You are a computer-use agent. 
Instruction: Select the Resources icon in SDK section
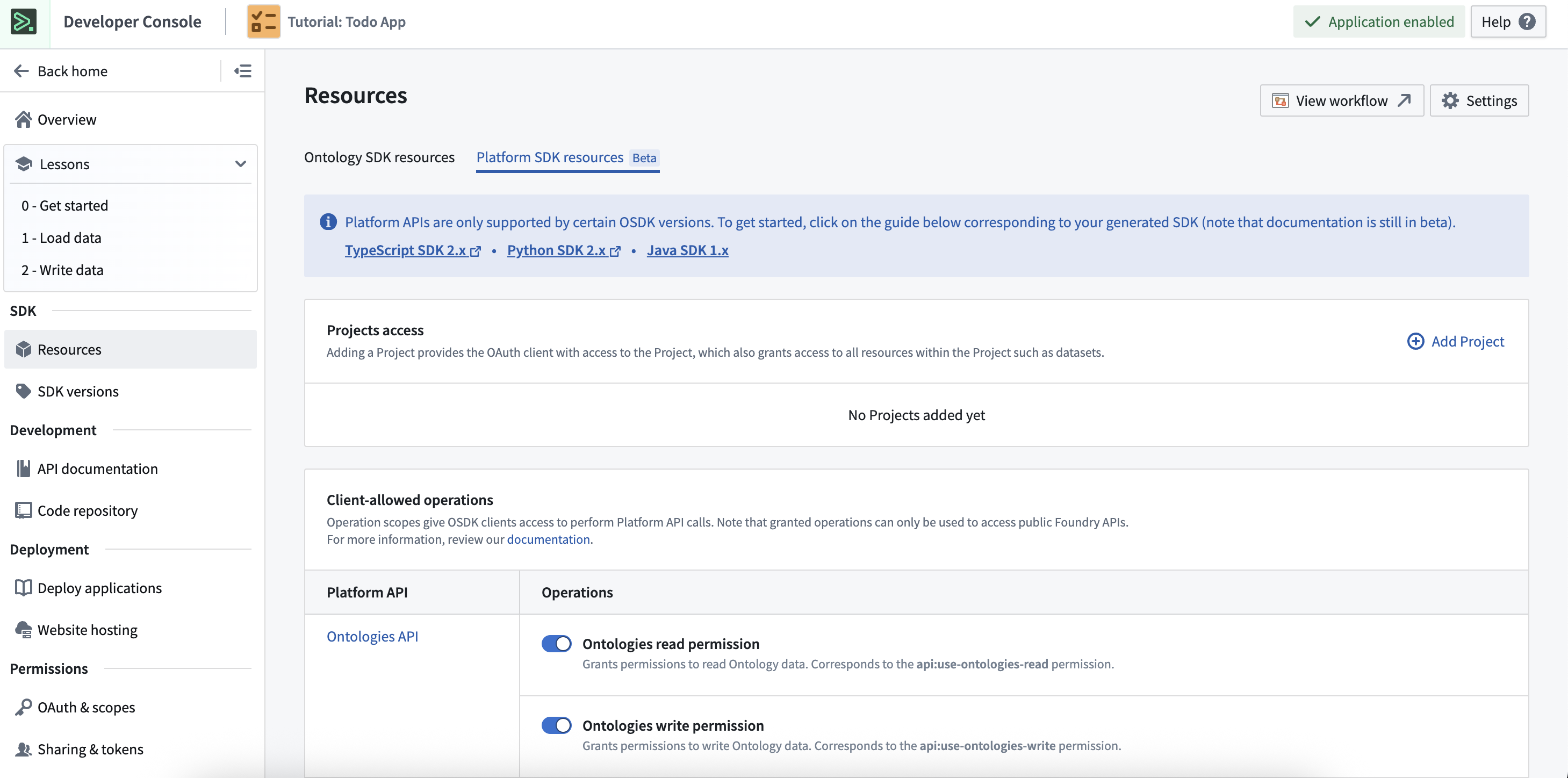(x=23, y=349)
